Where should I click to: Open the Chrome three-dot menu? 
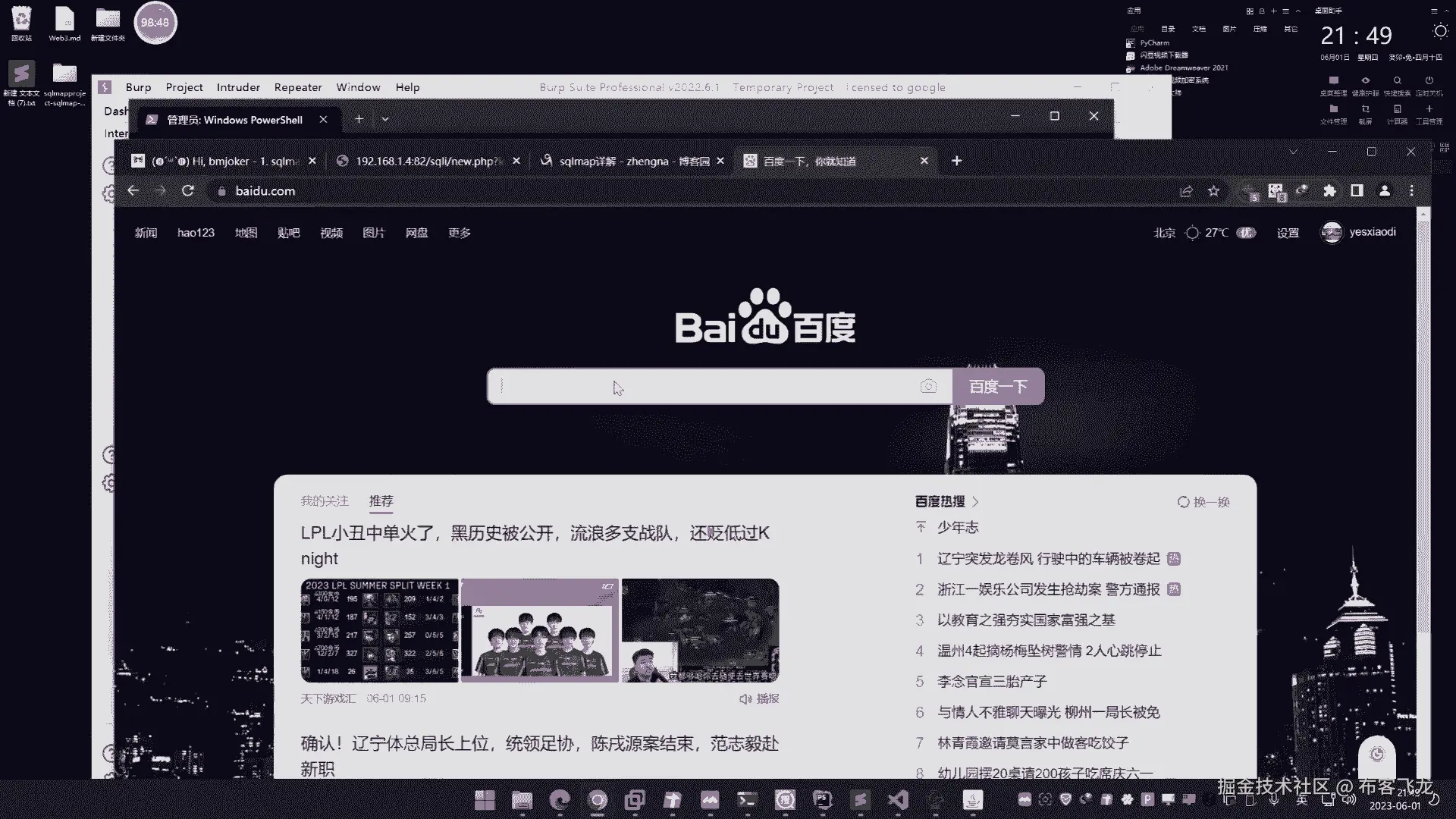[x=1411, y=191]
